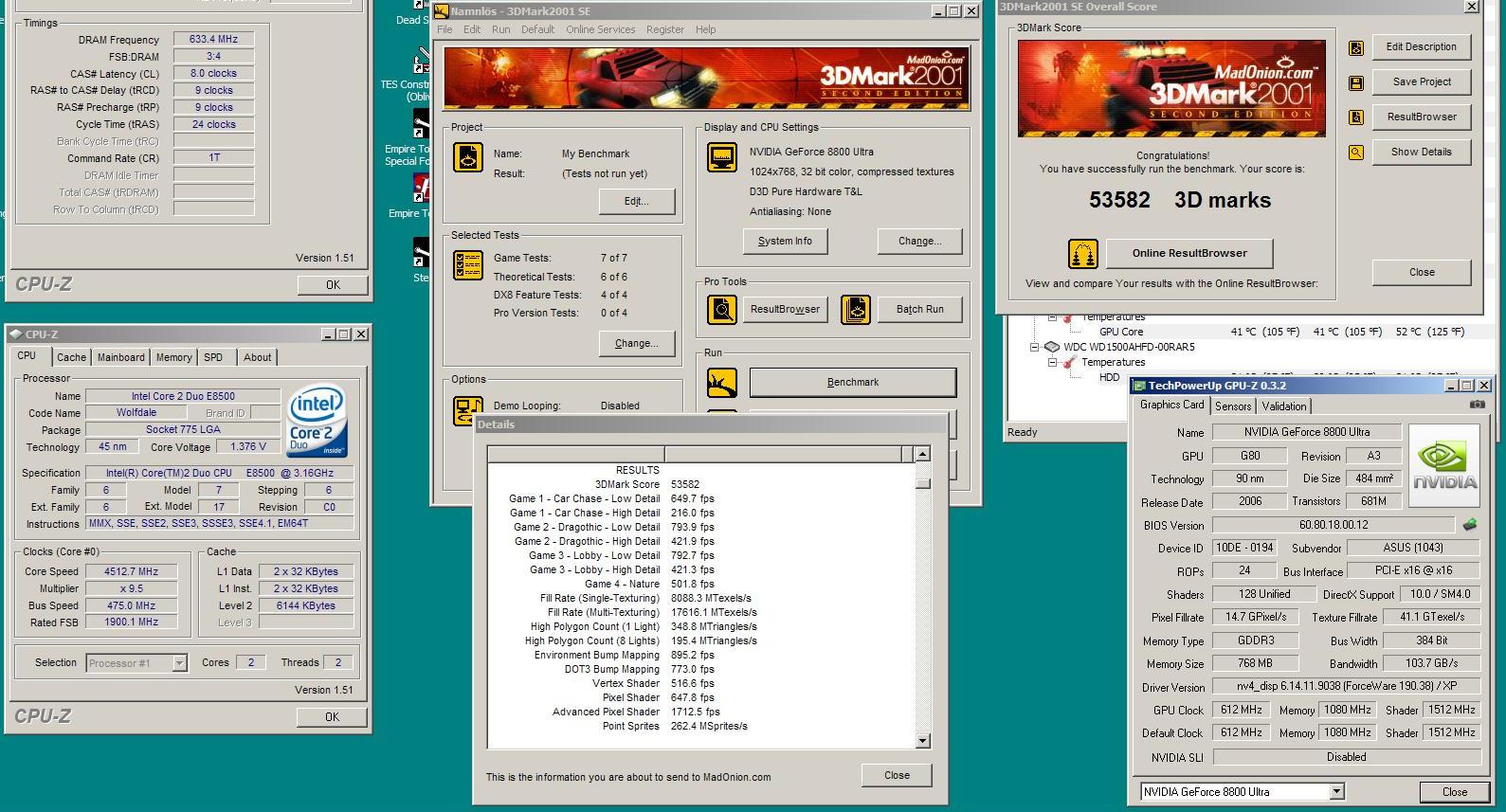This screenshot has height=812, width=1506.
Task: Switch to the Sensors tab in GPU-Z
Action: [x=1233, y=406]
